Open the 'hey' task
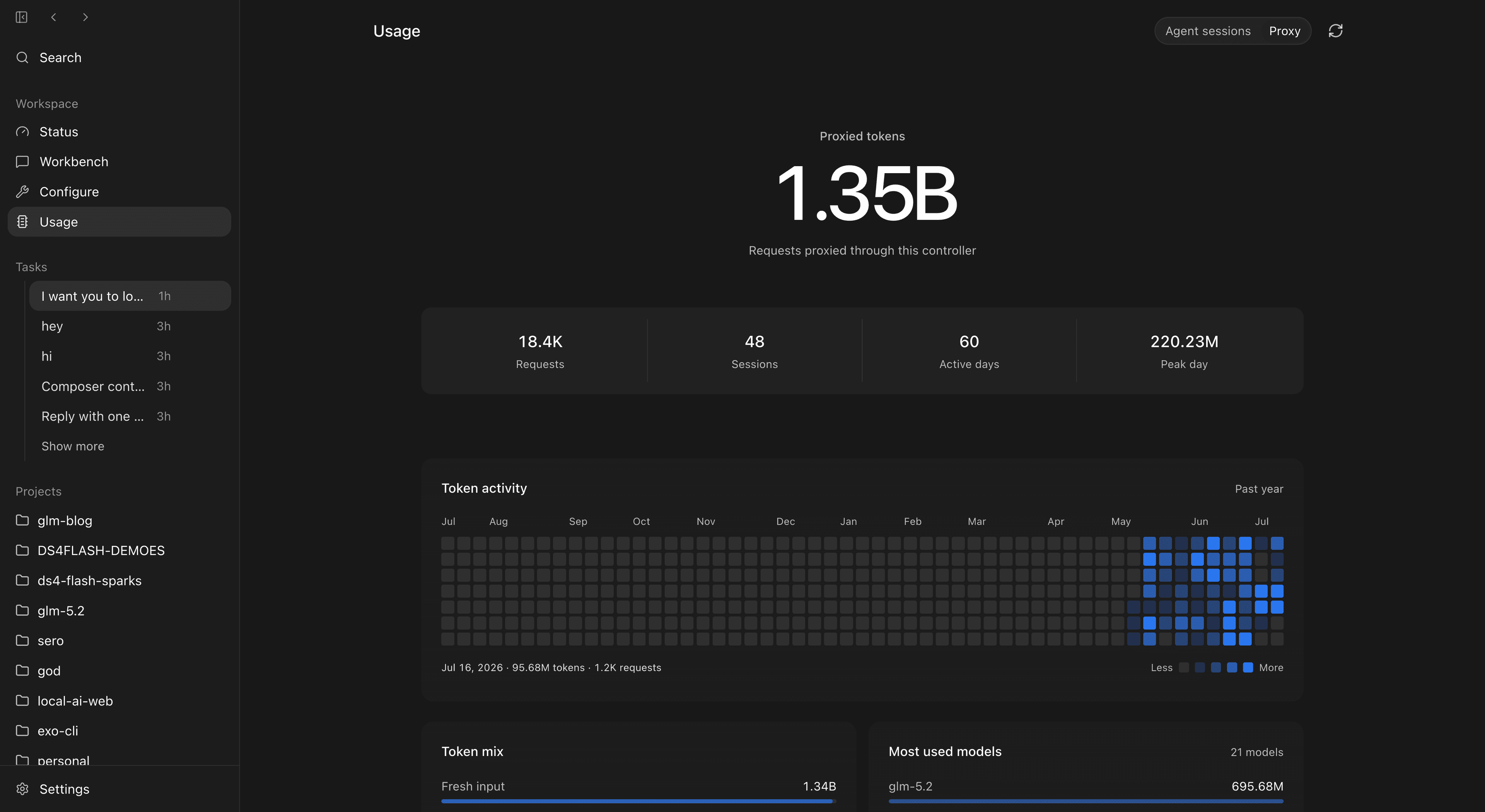The width and height of the screenshot is (1485, 812). (130, 326)
